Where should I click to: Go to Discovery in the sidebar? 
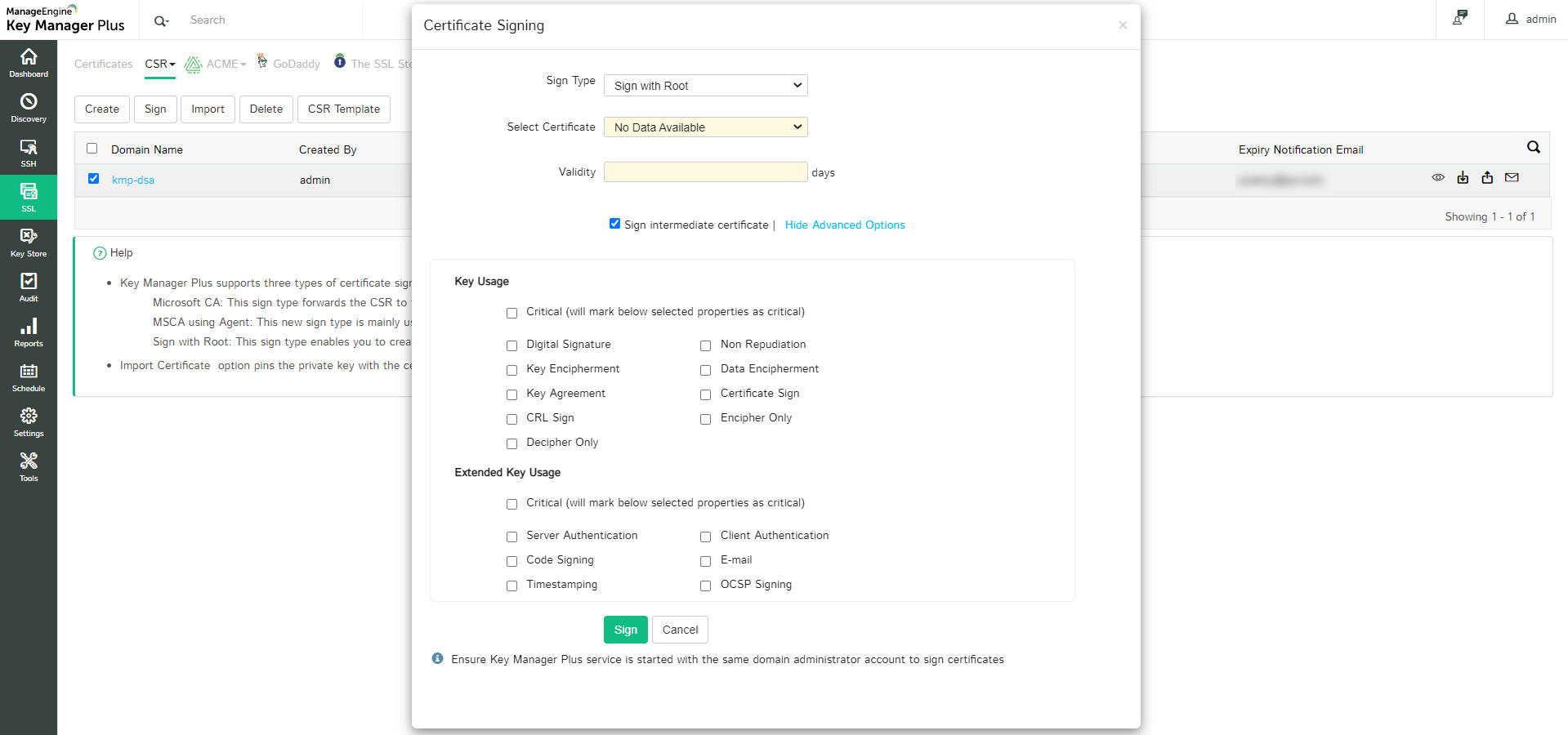[x=29, y=107]
